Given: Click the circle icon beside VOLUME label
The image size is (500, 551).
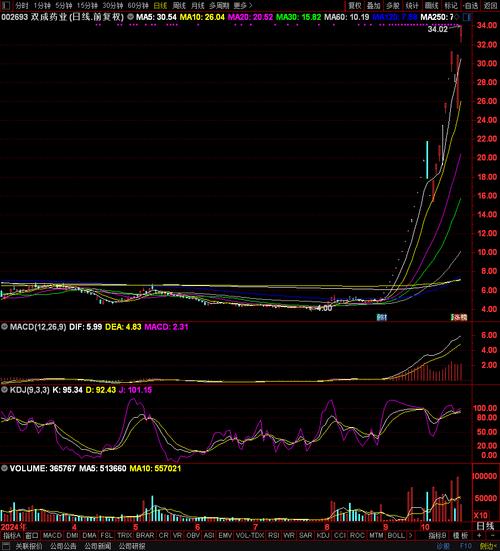Looking at the screenshot, I should pos(4,468).
